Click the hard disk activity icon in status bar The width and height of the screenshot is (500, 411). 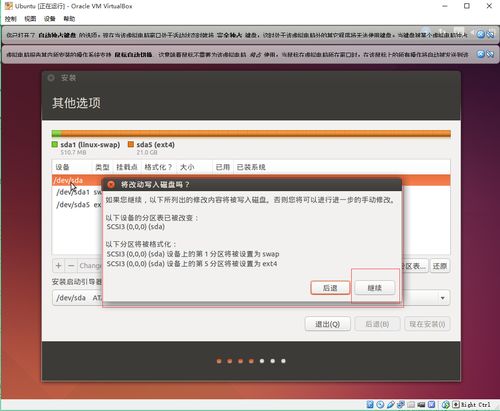(x=370, y=404)
